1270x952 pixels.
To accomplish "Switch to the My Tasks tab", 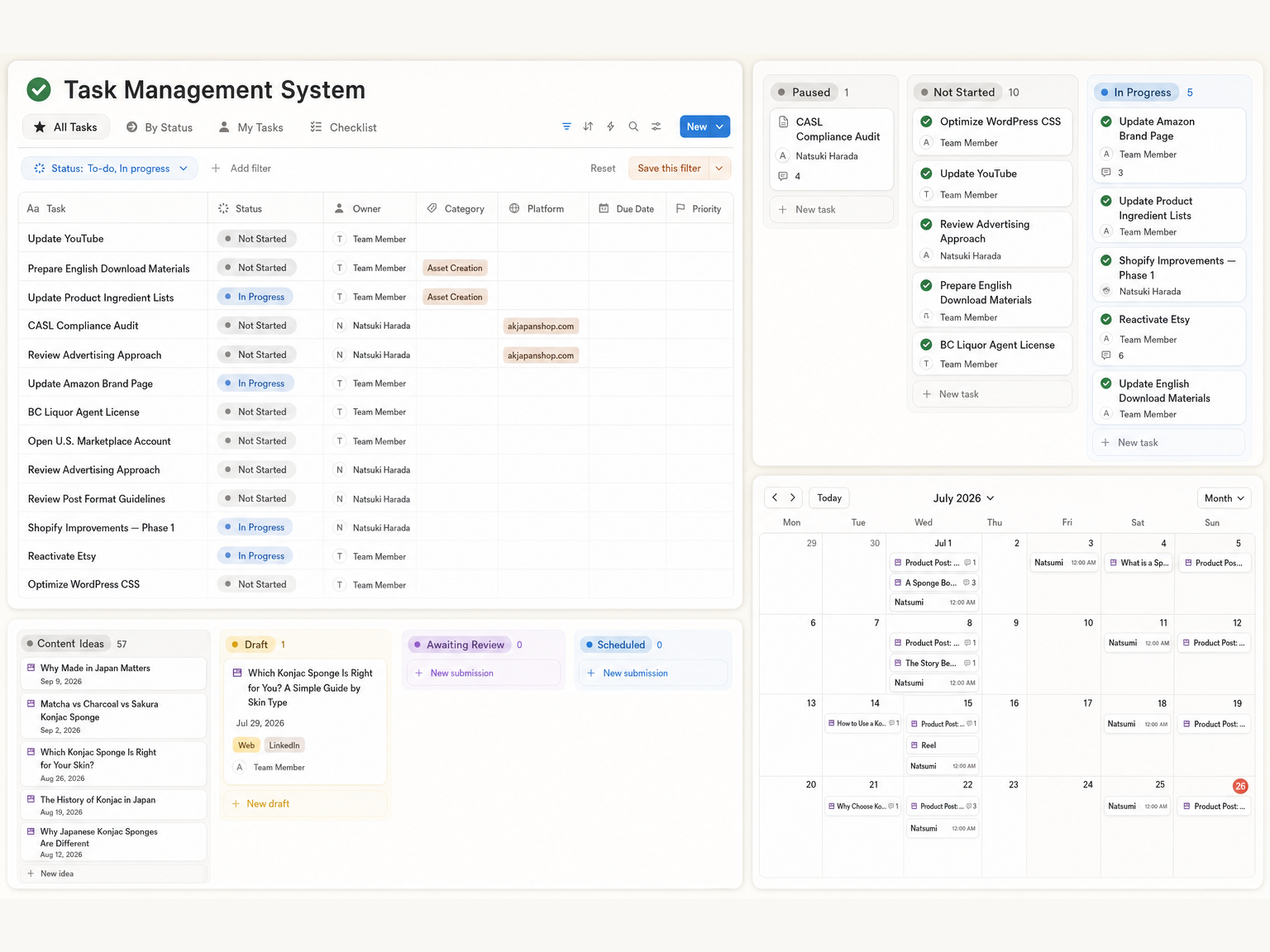I will point(251,127).
